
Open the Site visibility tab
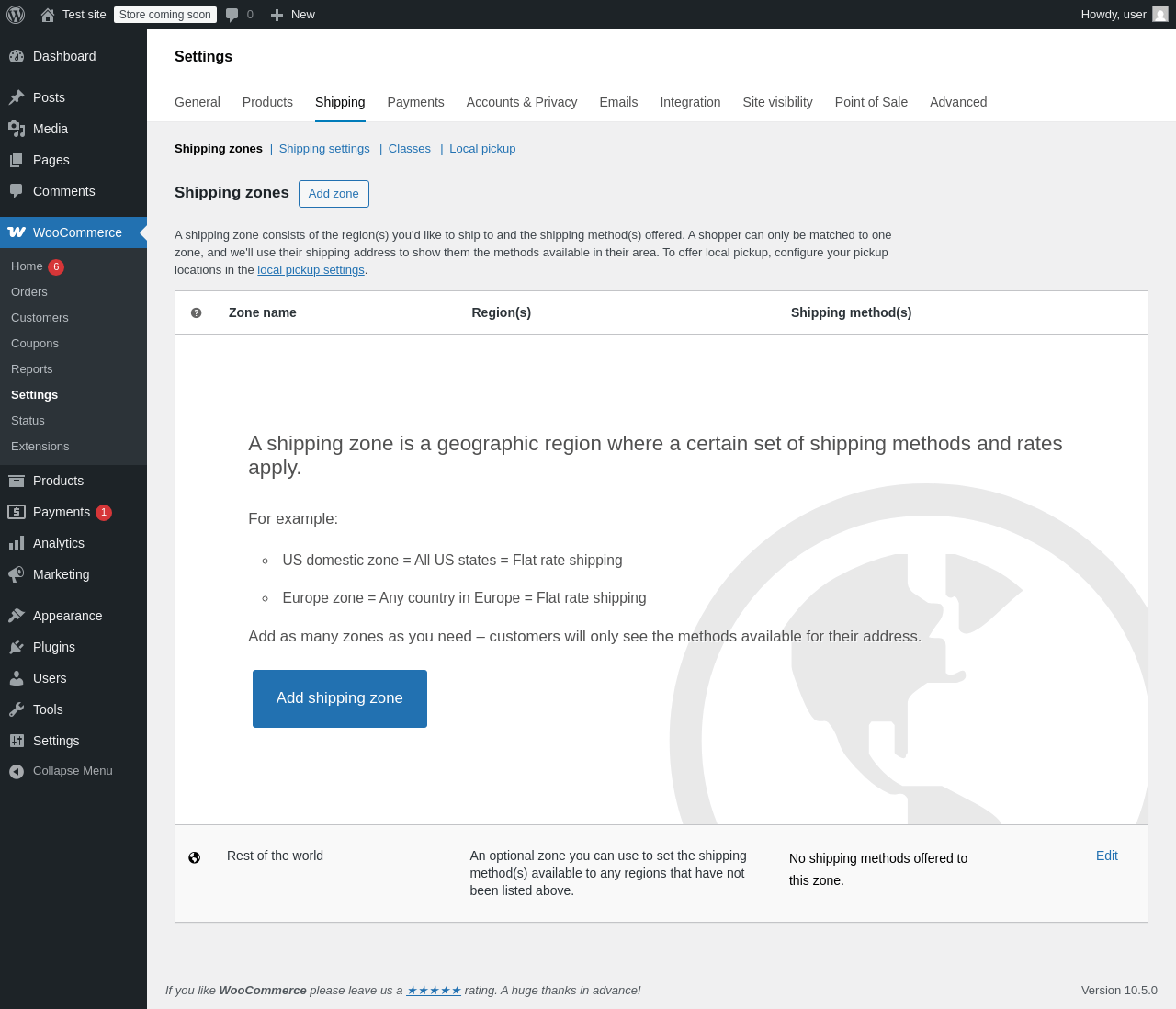778,102
